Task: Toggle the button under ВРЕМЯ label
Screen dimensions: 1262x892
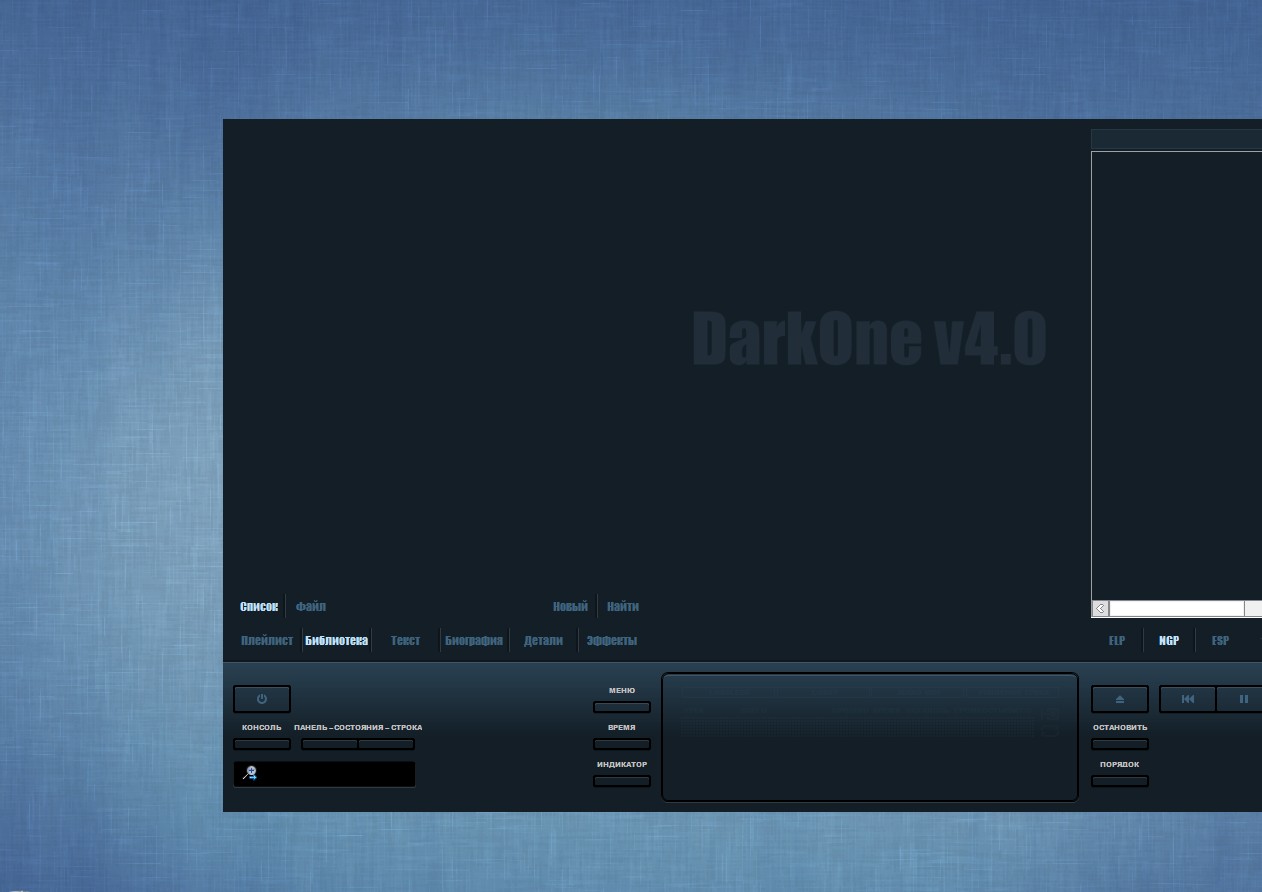Action: point(622,744)
